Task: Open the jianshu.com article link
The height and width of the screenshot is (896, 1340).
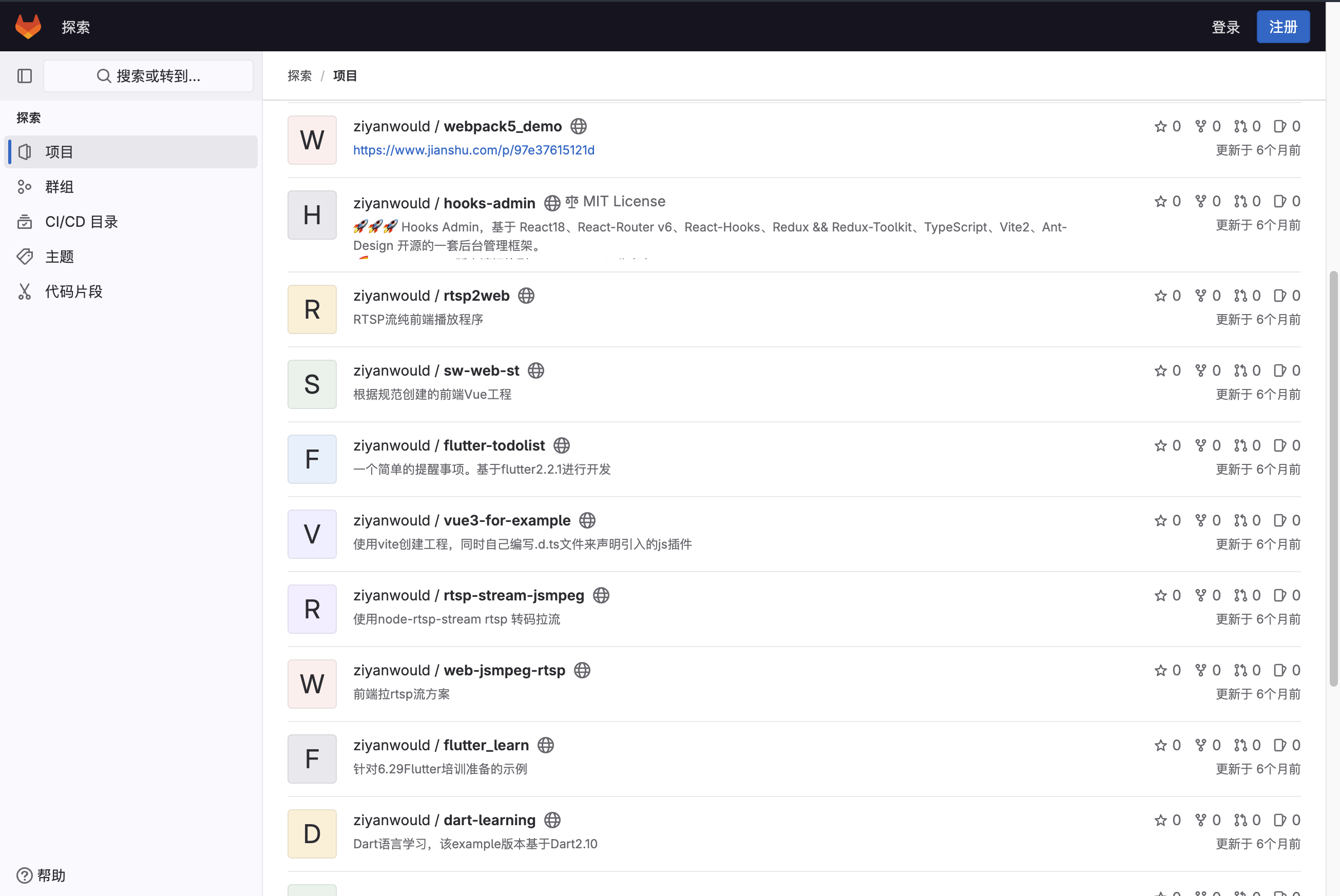Action: tap(474, 150)
